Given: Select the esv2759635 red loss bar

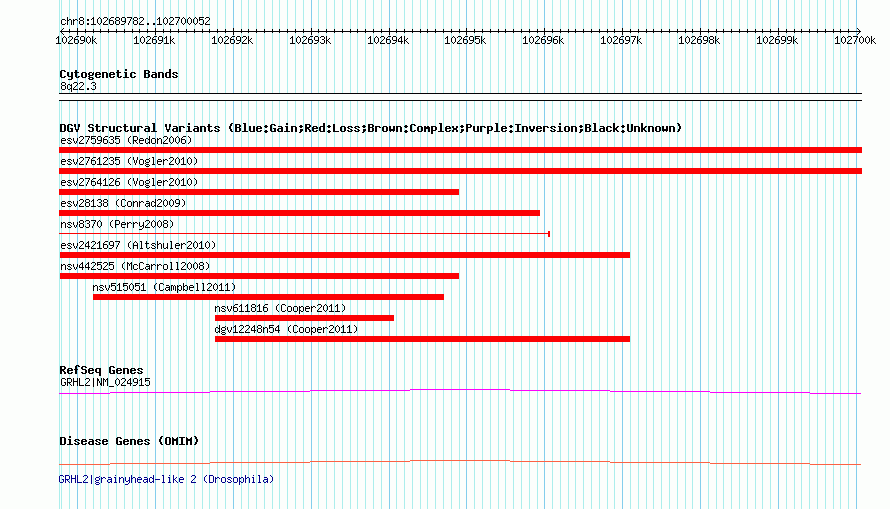Looking at the screenshot, I should tap(460, 150).
